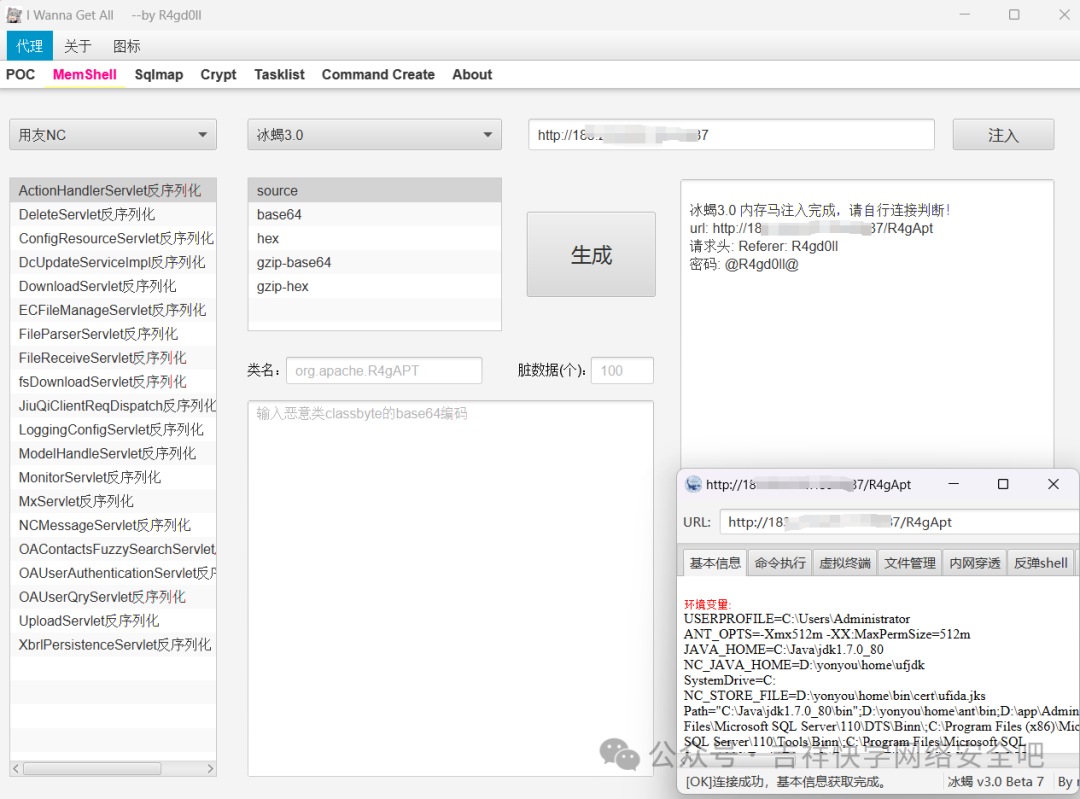Select ConfigResourceServlet反序列化 entry
The image size is (1080, 799).
pos(113,238)
